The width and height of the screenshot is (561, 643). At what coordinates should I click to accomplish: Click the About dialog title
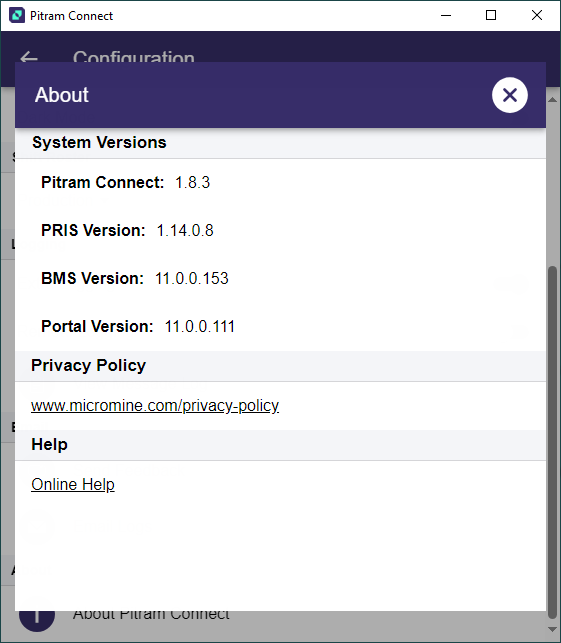click(x=62, y=95)
